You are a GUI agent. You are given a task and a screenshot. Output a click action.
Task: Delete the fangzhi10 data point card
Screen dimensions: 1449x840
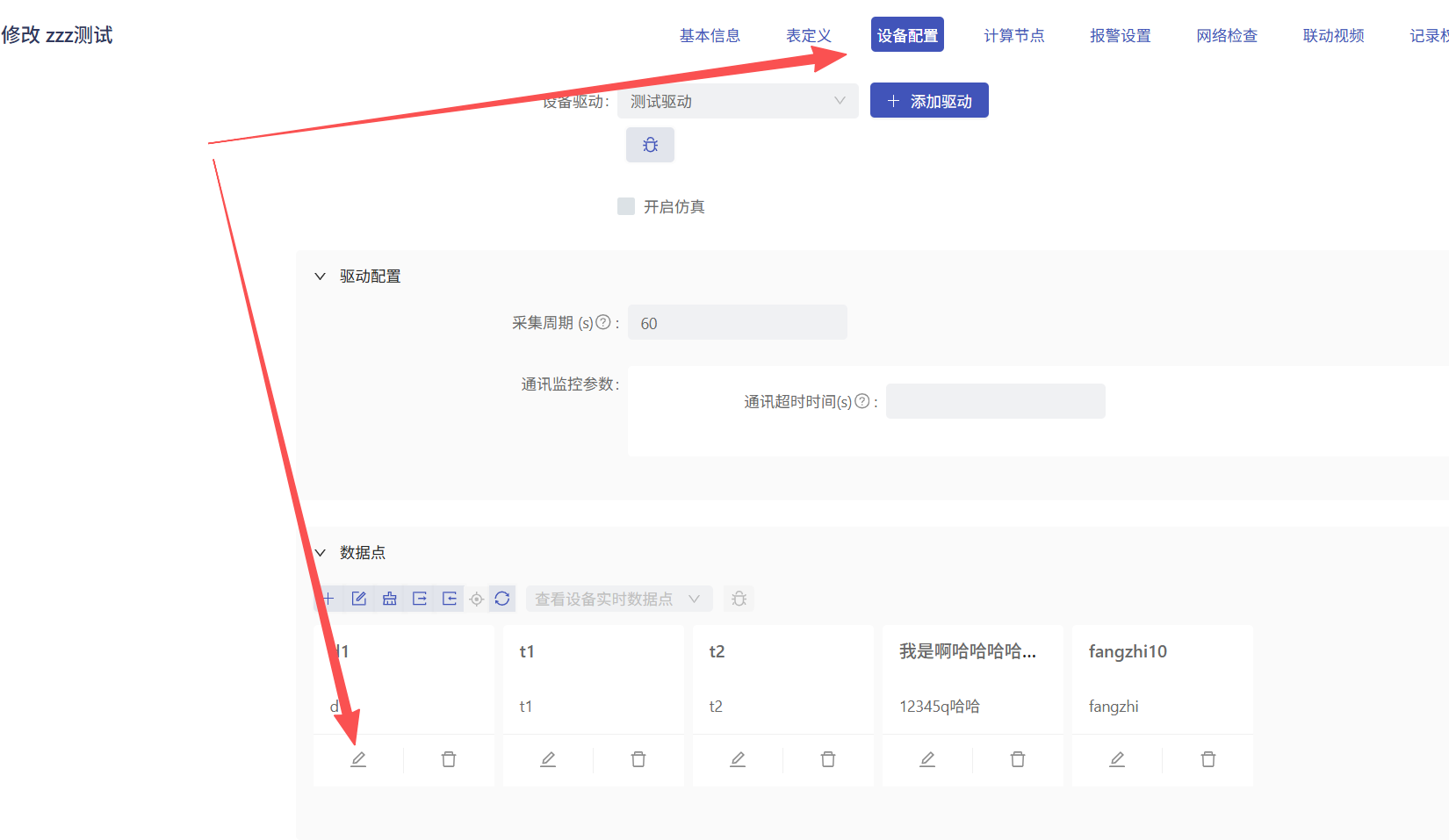[x=1207, y=759]
